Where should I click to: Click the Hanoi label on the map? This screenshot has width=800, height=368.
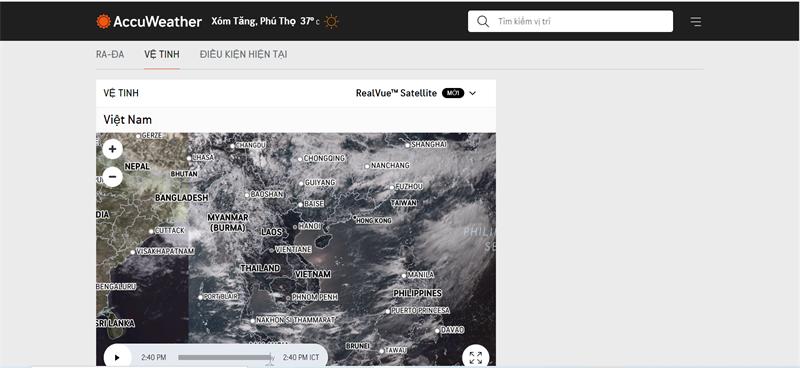tap(309, 226)
